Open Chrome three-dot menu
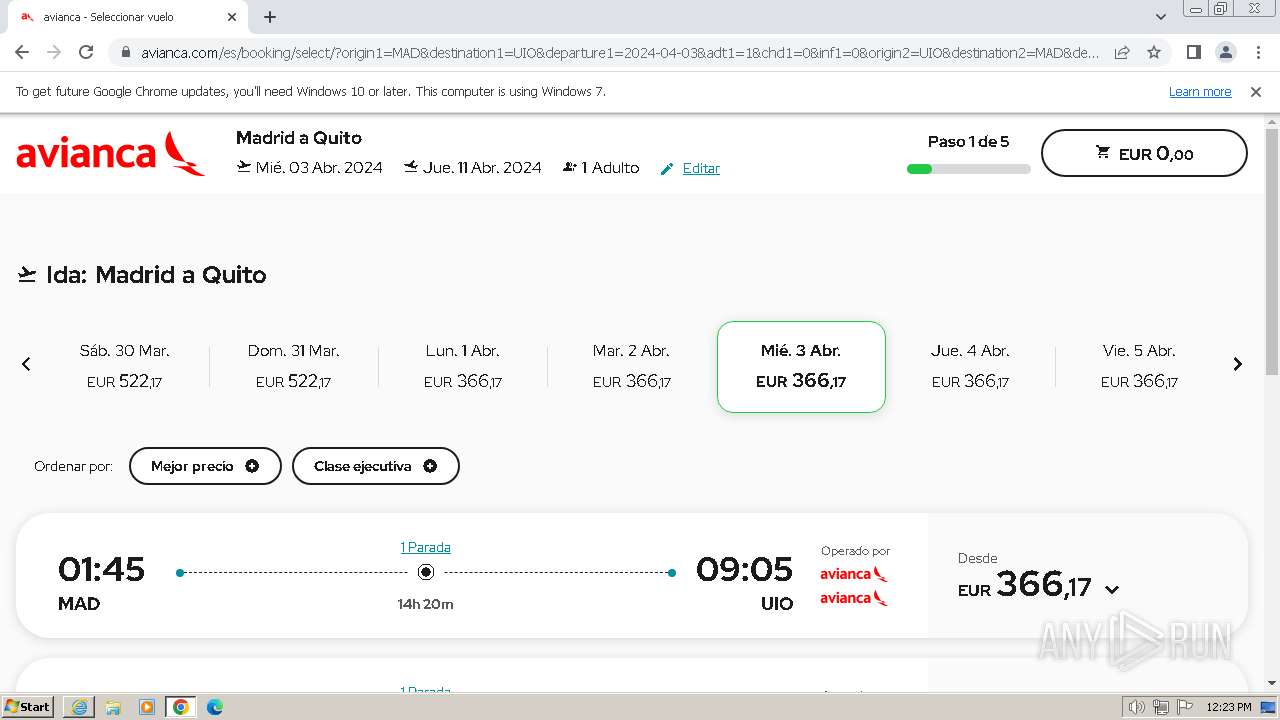The height and width of the screenshot is (720, 1280). pyautogui.click(x=1257, y=52)
